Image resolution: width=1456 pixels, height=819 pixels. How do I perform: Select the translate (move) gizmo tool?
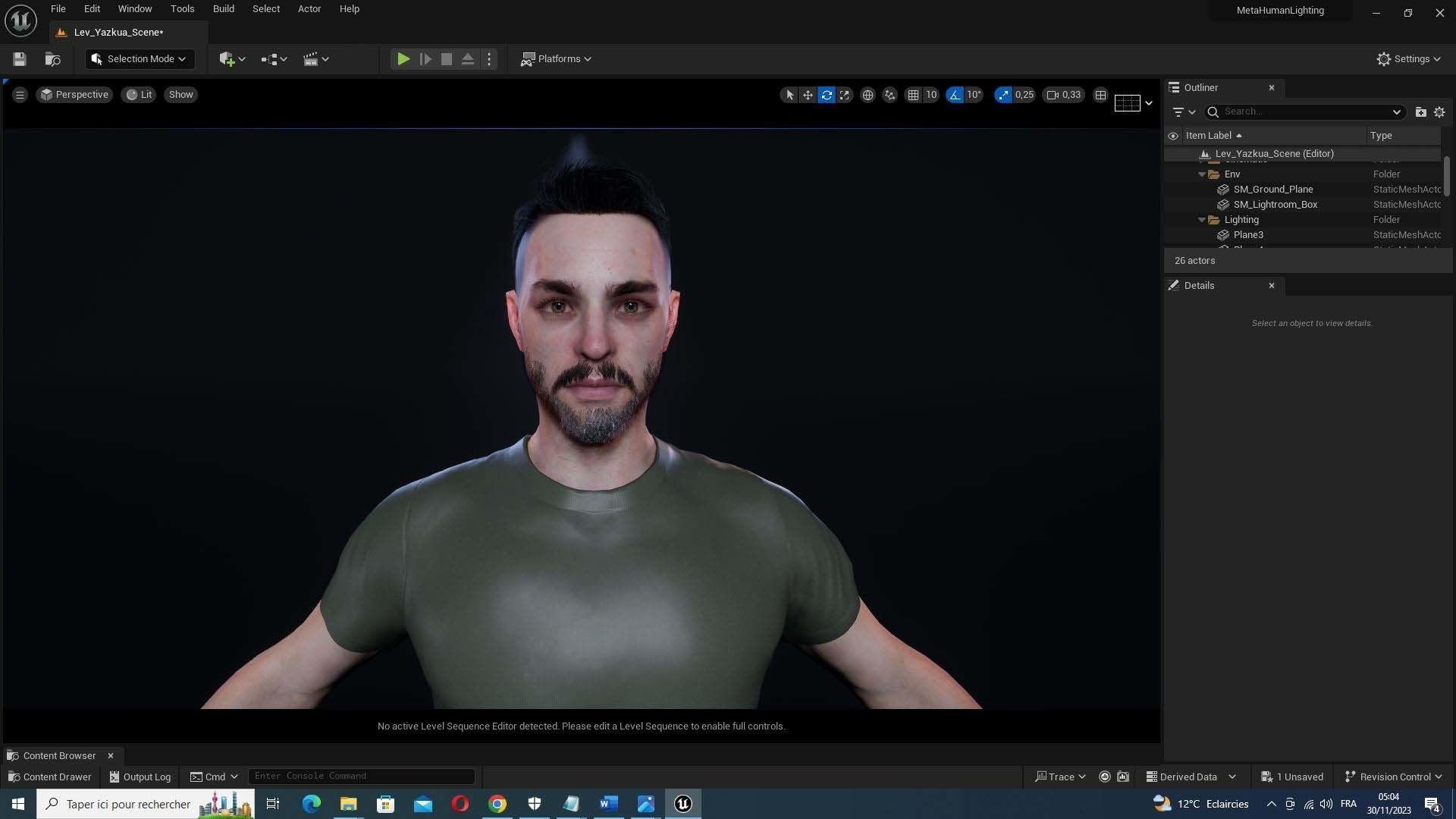coord(808,95)
